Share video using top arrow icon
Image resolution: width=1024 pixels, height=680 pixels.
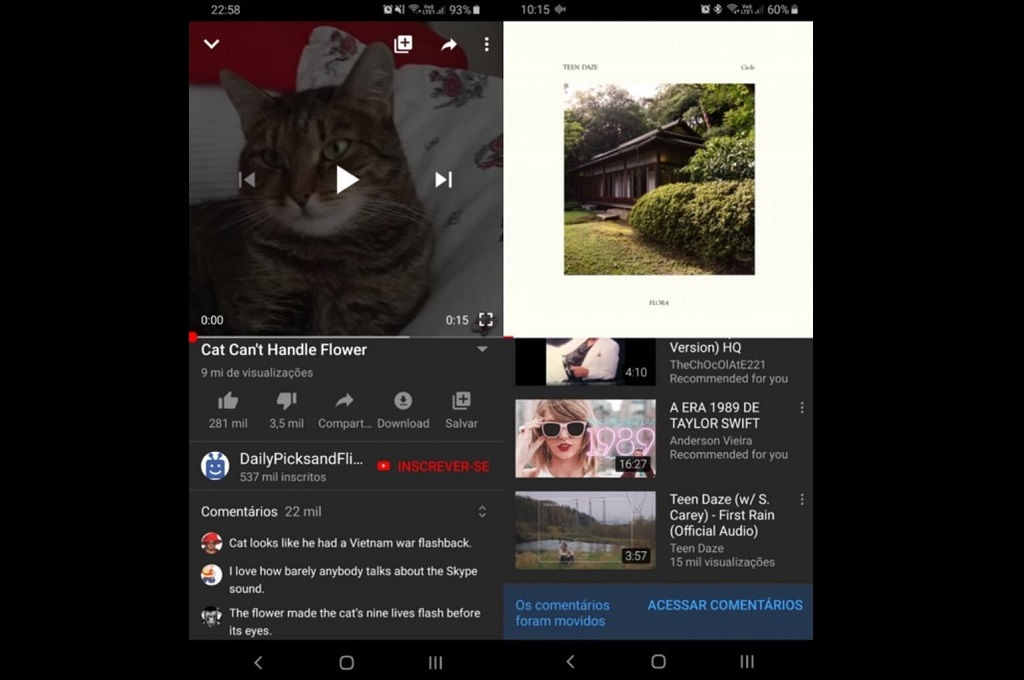[449, 44]
